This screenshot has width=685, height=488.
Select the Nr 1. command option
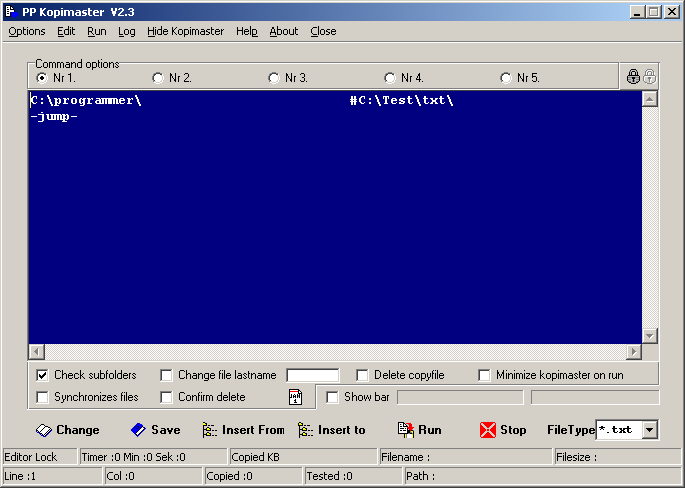click(42, 78)
